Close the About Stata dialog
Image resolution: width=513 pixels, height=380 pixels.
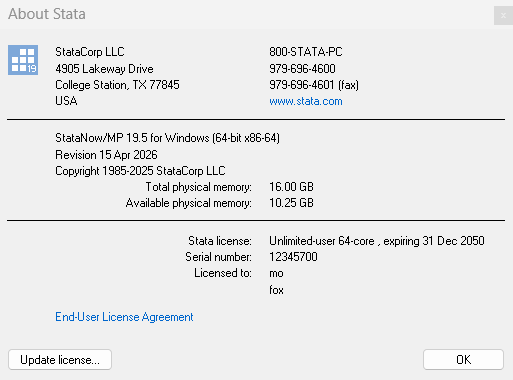pos(503,16)
